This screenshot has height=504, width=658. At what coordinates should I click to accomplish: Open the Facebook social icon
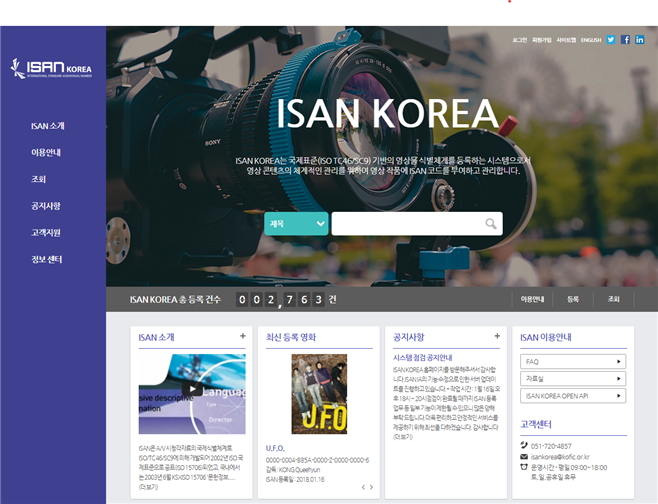tap(625, 40)
